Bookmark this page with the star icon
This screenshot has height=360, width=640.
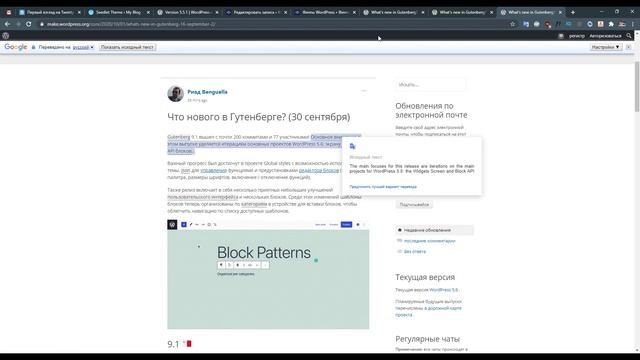[x=513, y=24]
